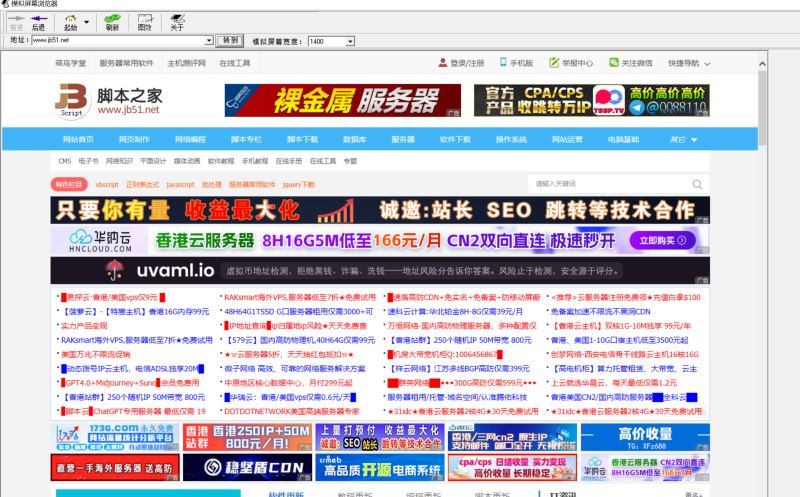Expand the 其它 menu in the blue nav bar

pos(683,139)
